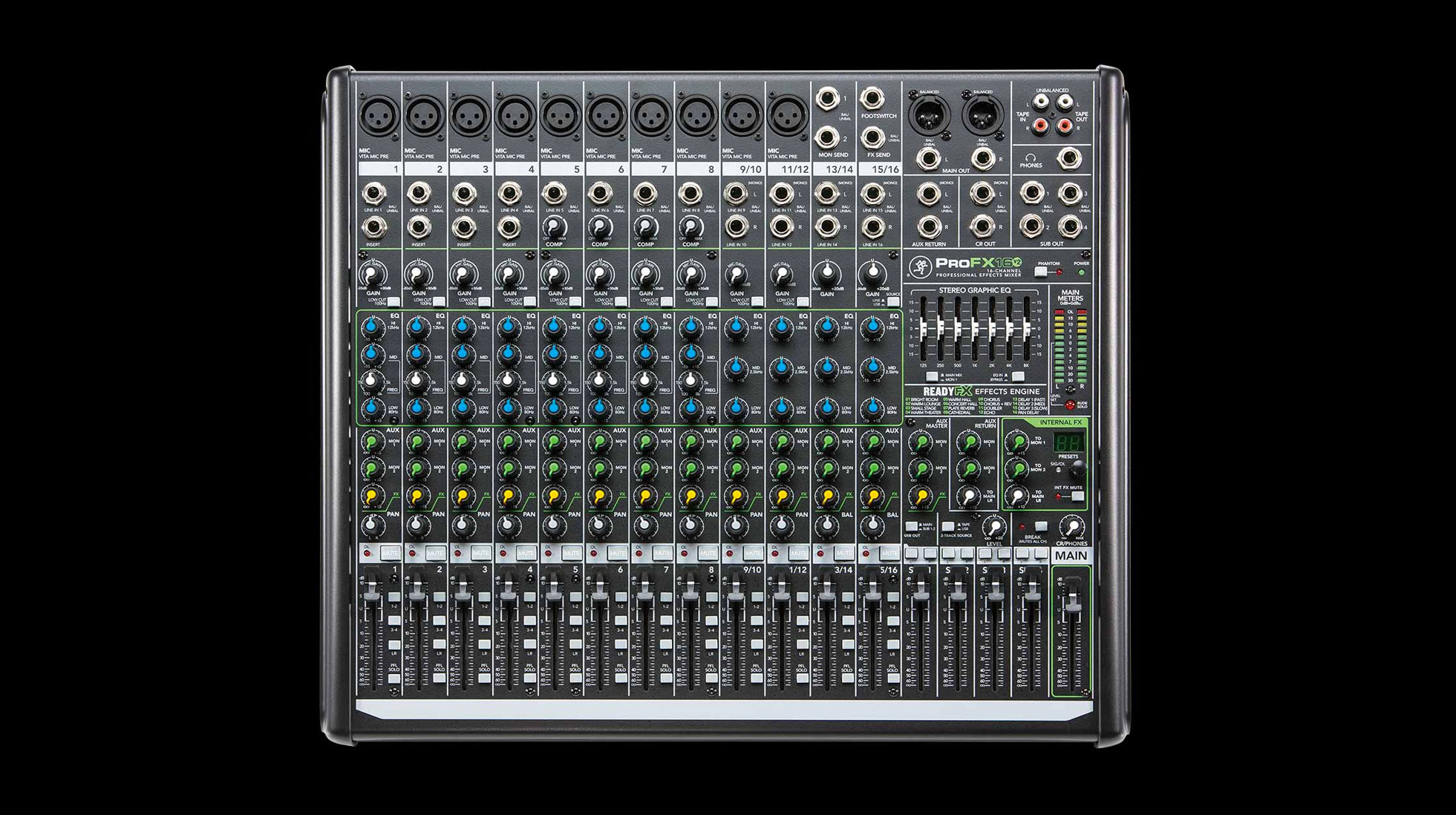Click the channel 3 GAIN knob

[463, 276]
